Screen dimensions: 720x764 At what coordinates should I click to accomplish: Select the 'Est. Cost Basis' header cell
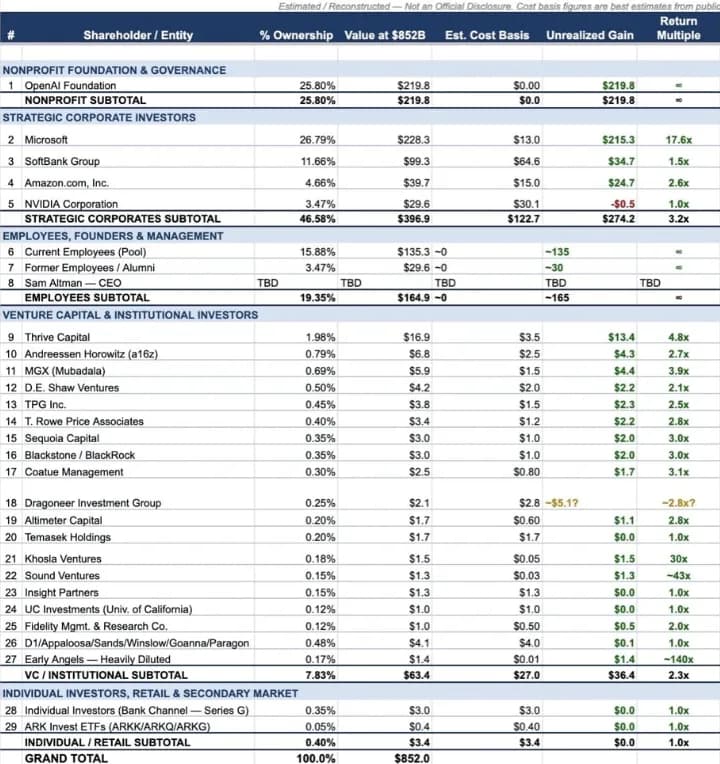(487, 36)
